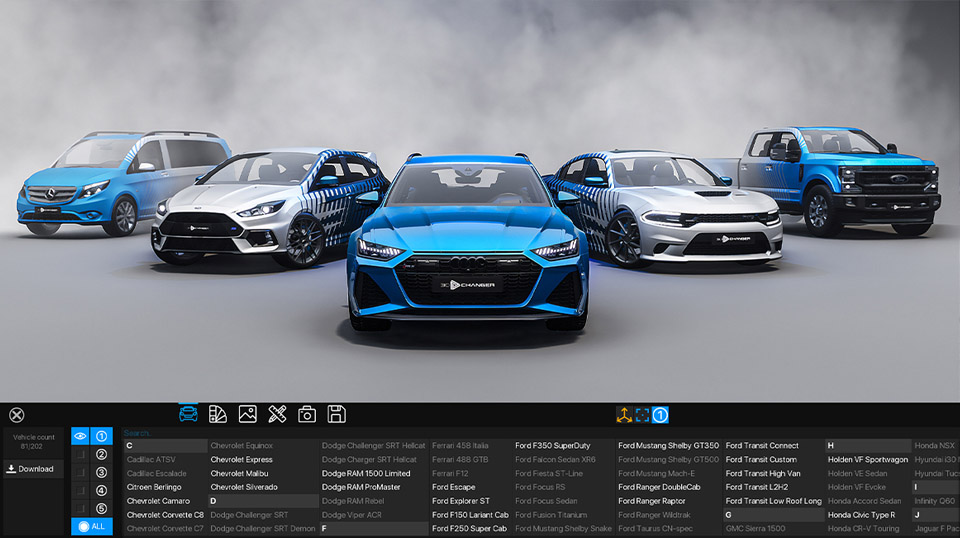Toggle the eye visibility for slot 1
This screenshot has height=538, width=960.
pos(80,436)
